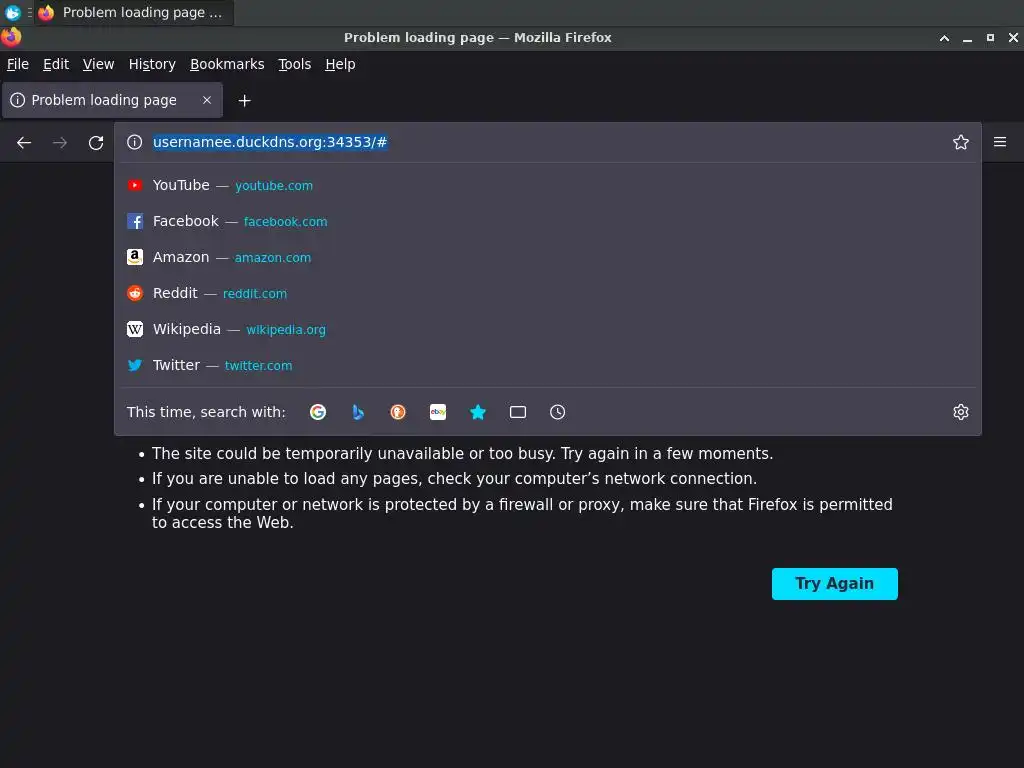The image size is (1024, 768).
Task: Open the Help menu
Action: 340,64
